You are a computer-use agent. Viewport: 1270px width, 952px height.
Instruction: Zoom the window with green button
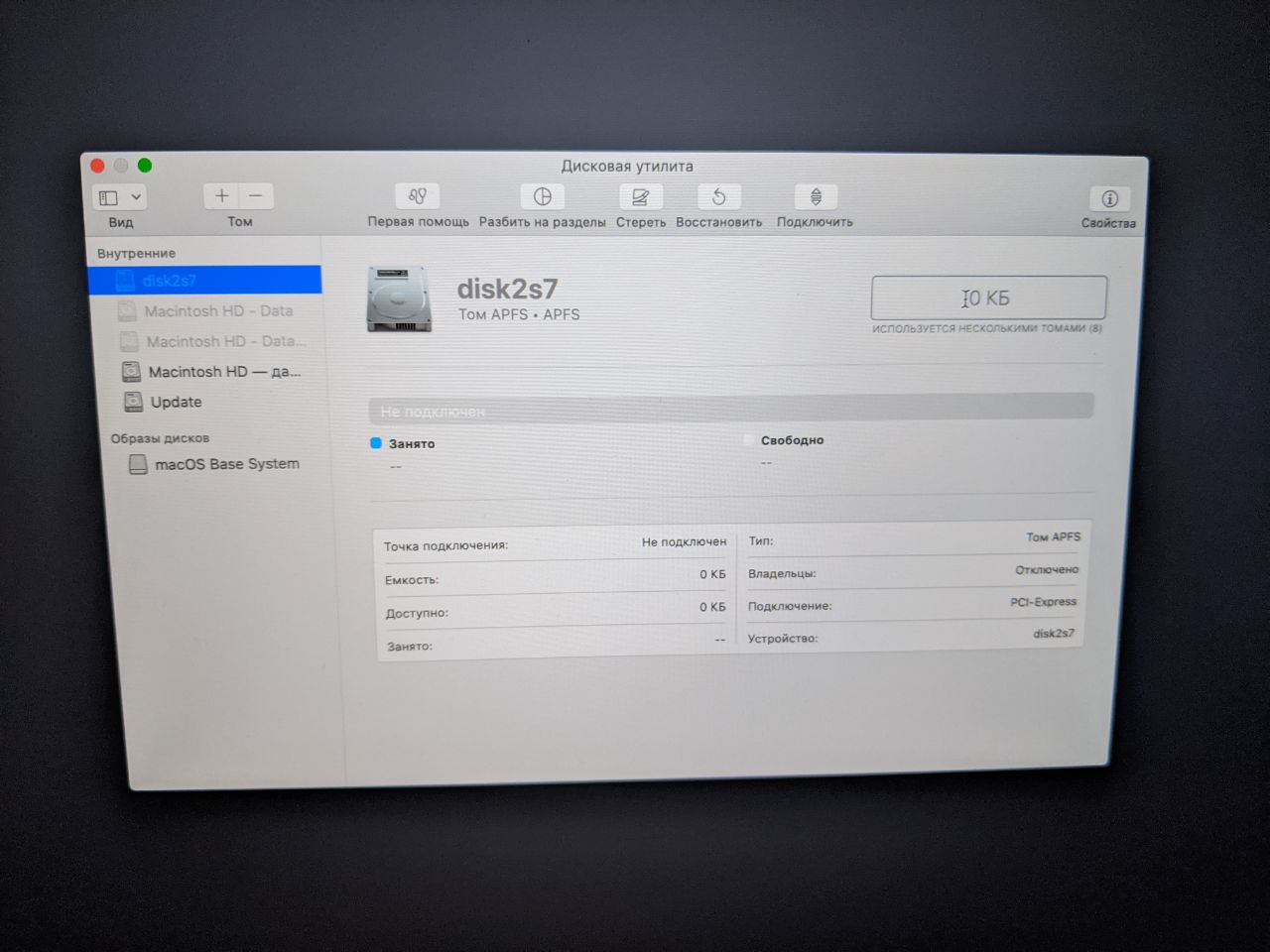click(x=145, y=166)
